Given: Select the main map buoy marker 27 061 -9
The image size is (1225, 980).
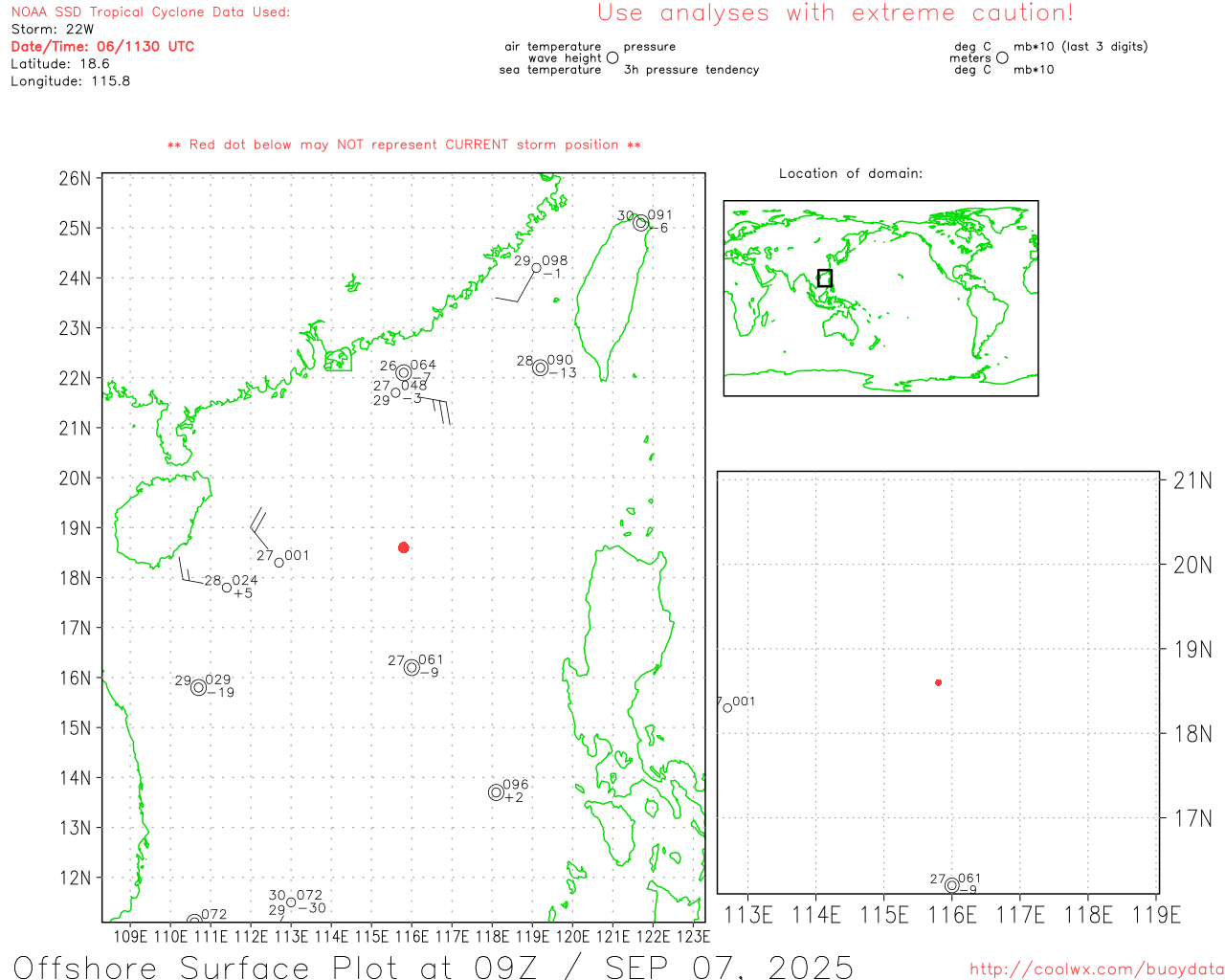Looking at the screenshot, I should tap(412, 667).
